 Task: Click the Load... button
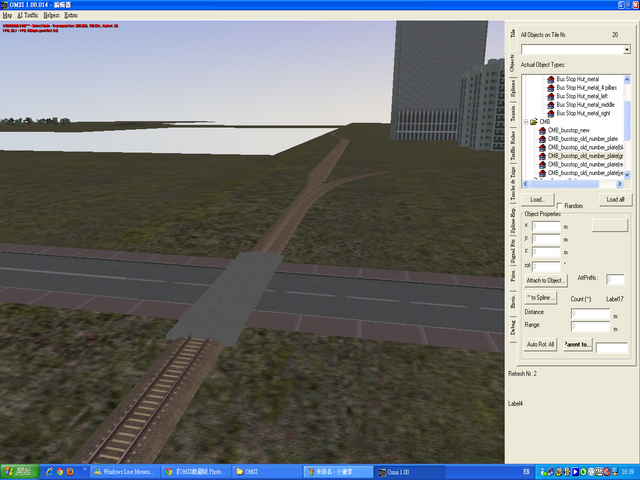pos(536,200)
